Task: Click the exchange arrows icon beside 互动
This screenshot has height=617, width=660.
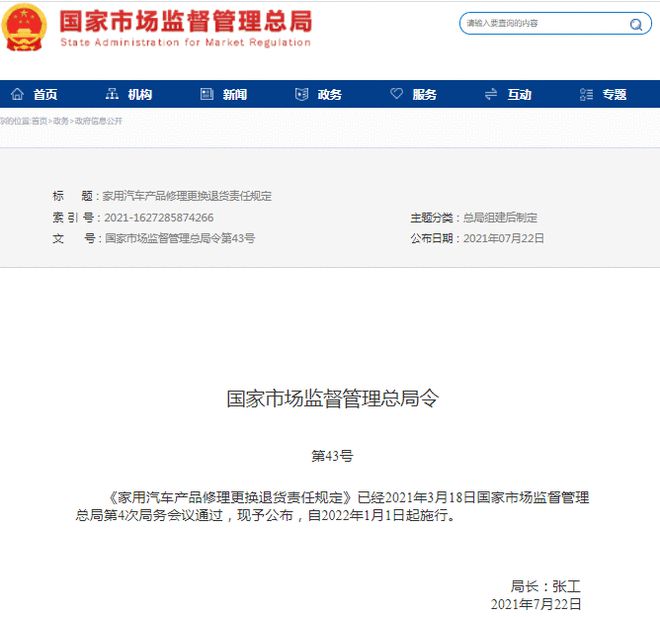Action: click(x=491, y=94)
